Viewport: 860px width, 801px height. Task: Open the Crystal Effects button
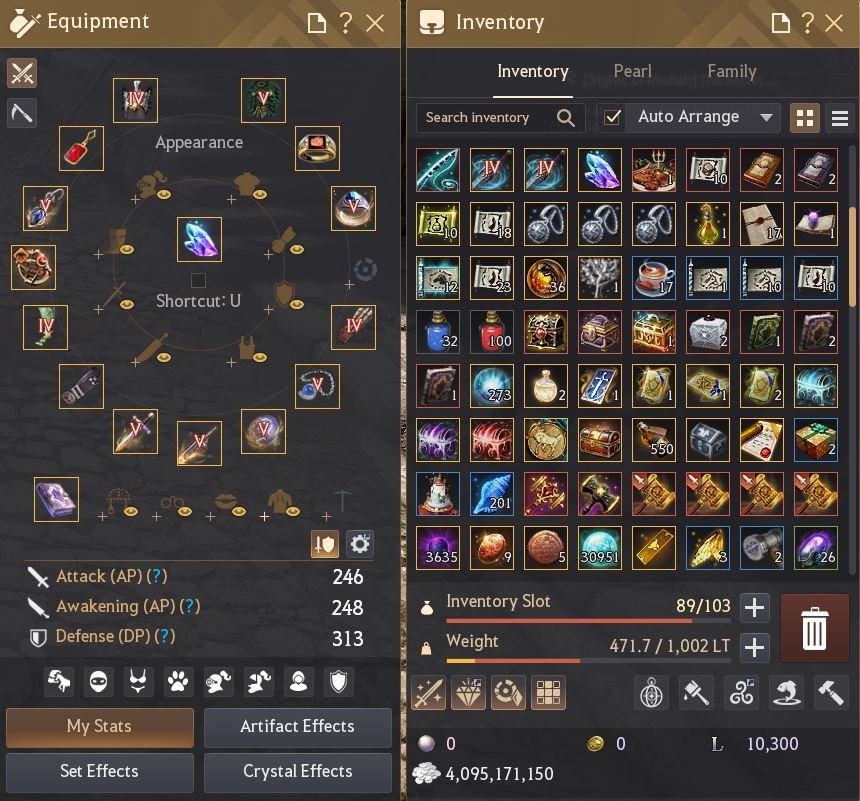(x=297, y=772)
